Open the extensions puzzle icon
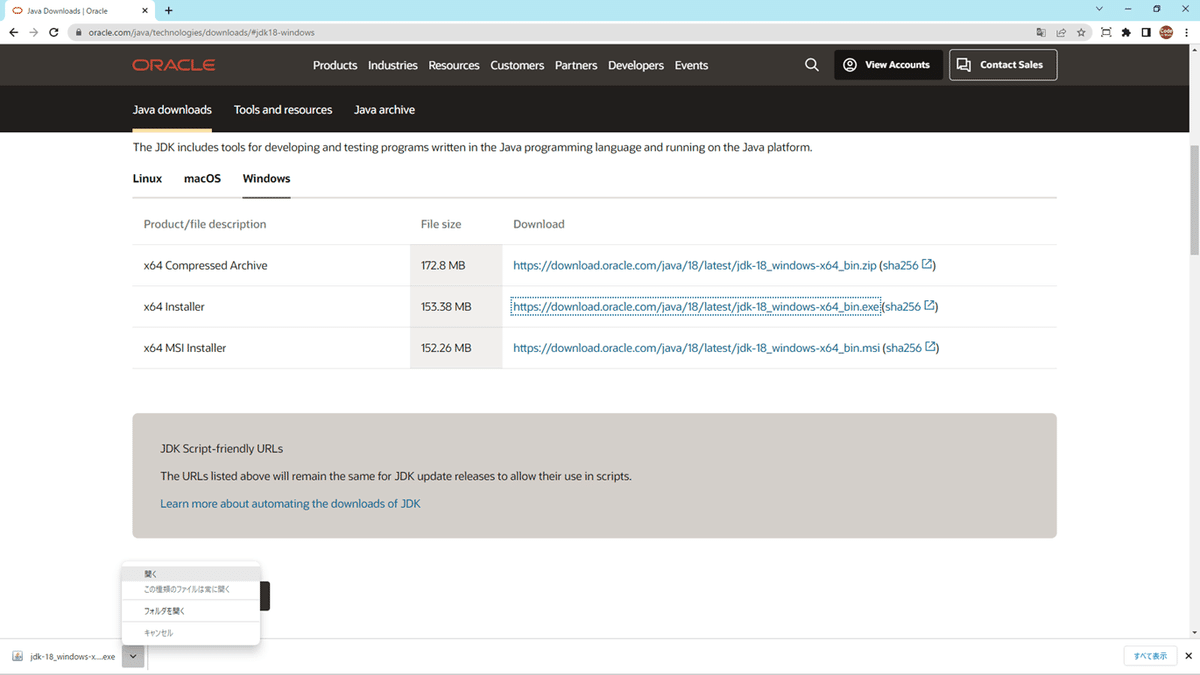Screen dimensions: 1200x675 (1126, 32)
